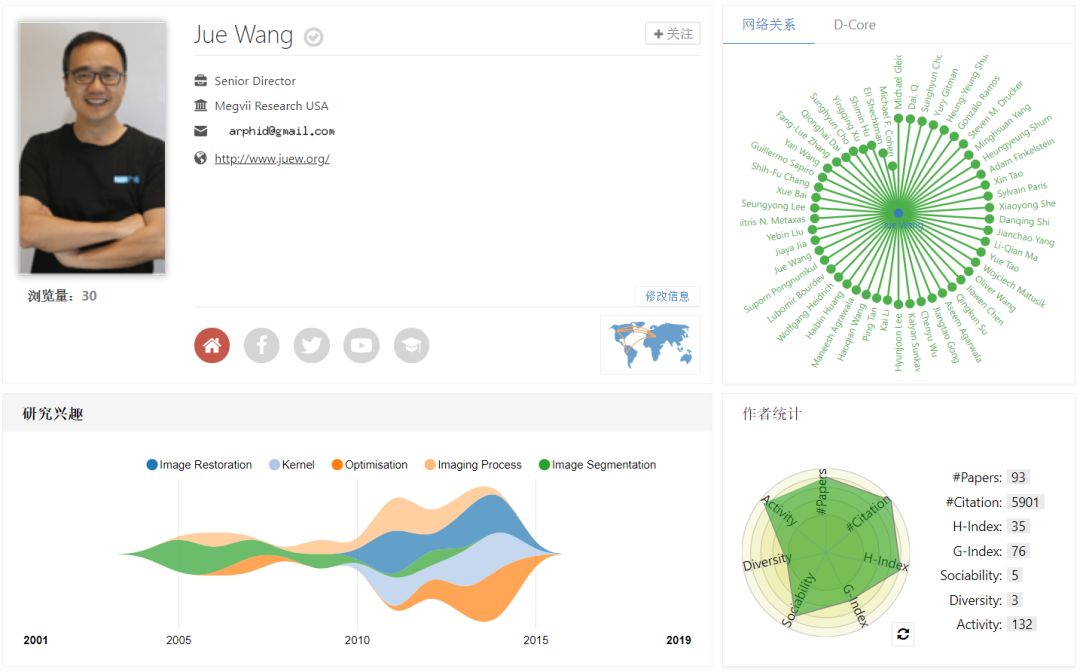Click the 关注 follow button

coord(672,34)
